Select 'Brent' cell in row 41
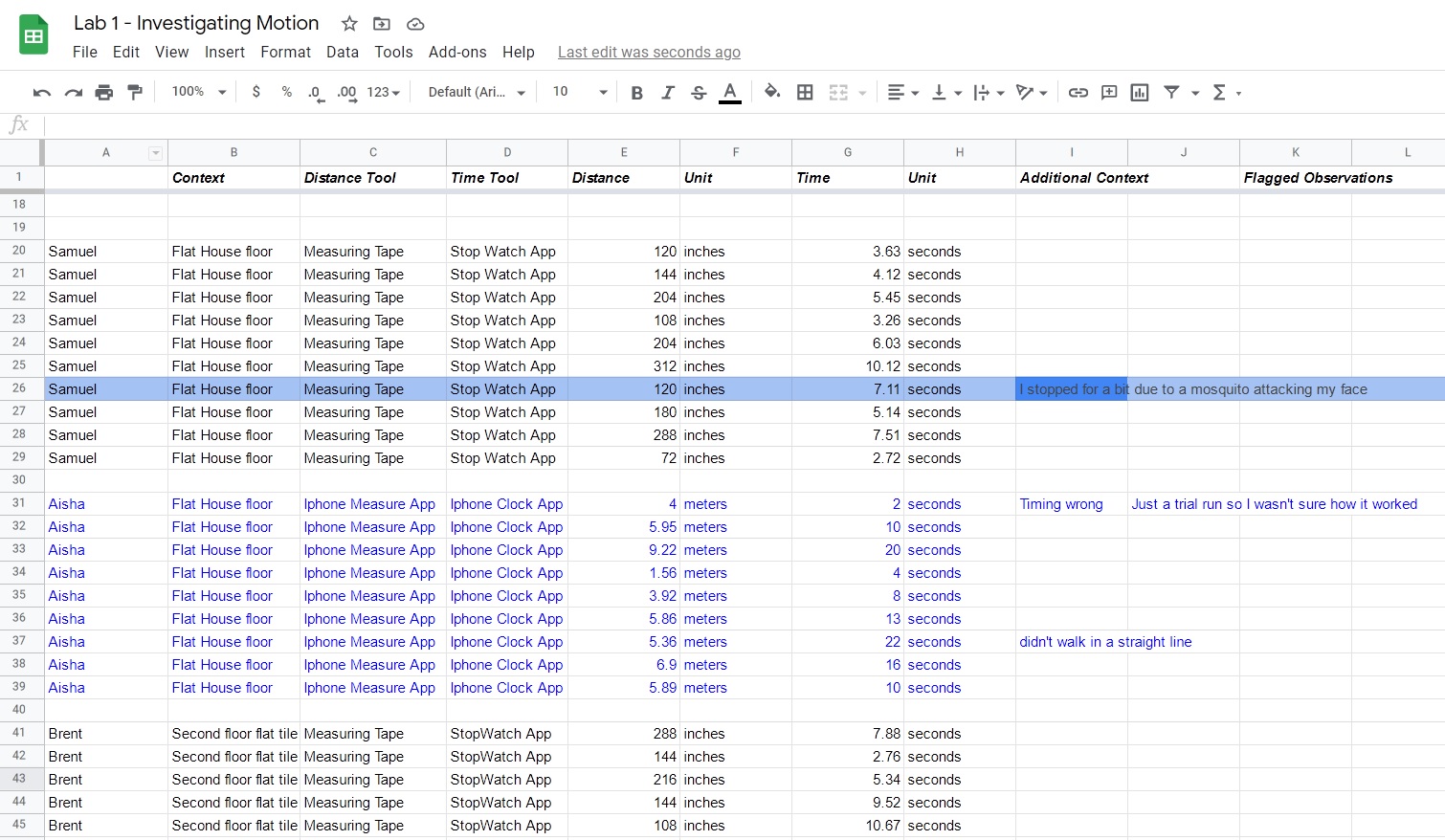The image size is (1445, 840). (x=106, y=734)
